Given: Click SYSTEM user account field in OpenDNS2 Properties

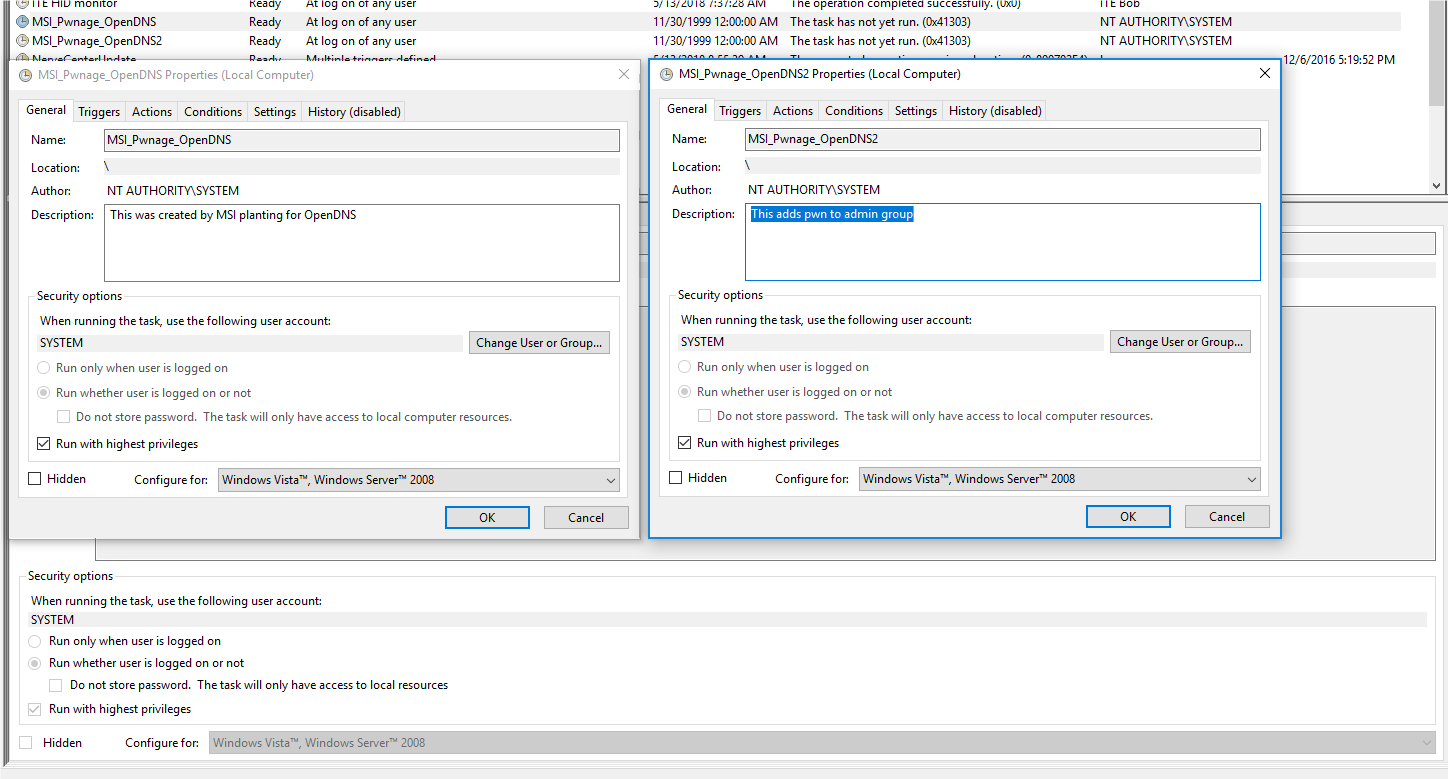Looking at the screenshot, I should click(891, 342).
